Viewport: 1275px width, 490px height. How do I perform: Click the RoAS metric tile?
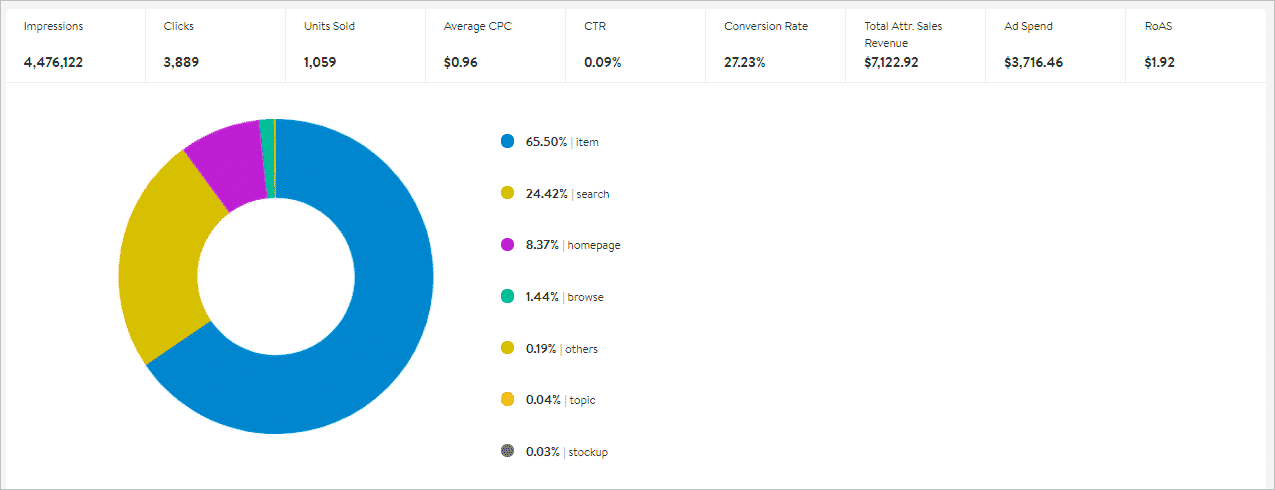point(1195,45)
